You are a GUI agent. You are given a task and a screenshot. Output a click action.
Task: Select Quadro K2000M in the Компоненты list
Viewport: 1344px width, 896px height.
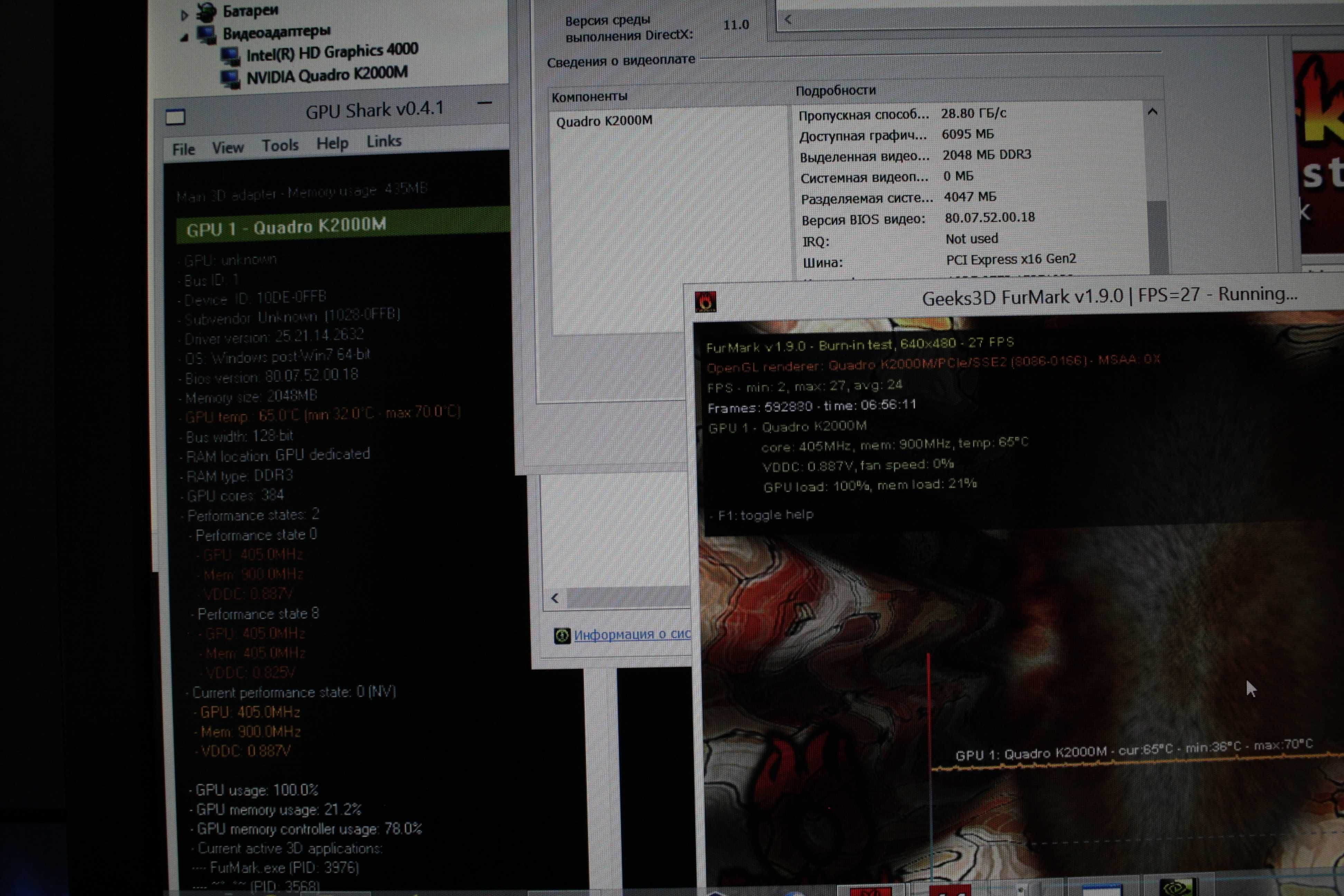click(x=604, y=121)
